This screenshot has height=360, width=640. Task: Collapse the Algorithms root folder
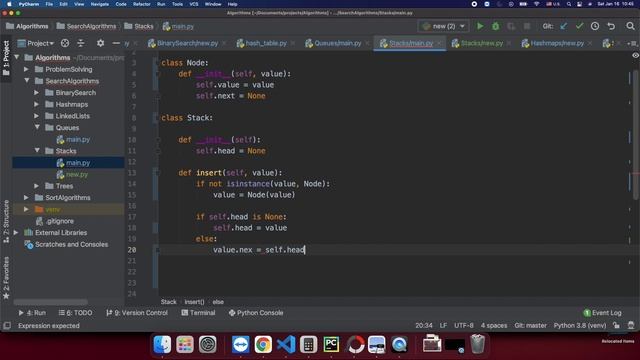click(17, 58)
